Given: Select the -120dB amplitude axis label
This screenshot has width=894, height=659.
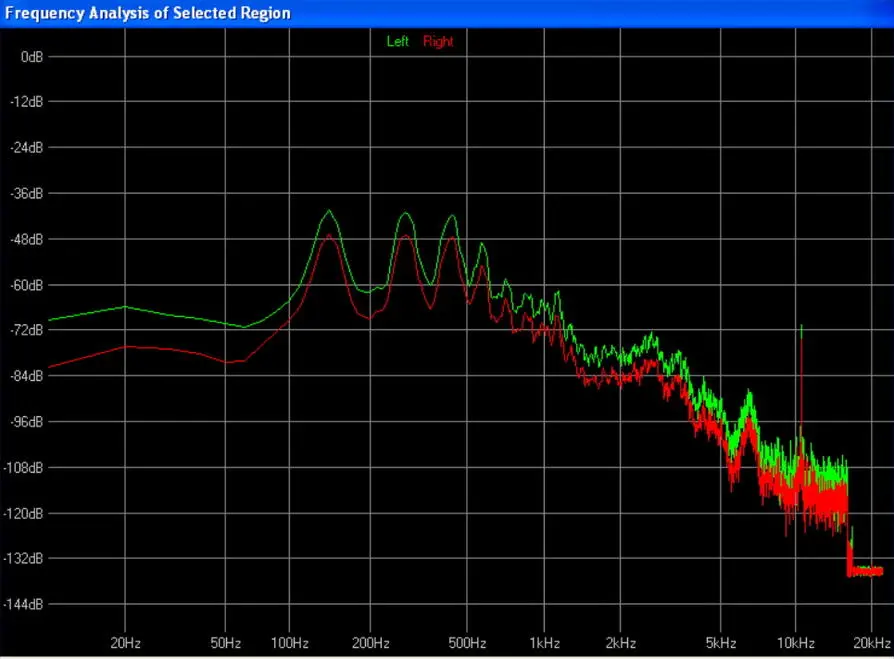Looking at the screenshot, I should click(x=26, y=513).
